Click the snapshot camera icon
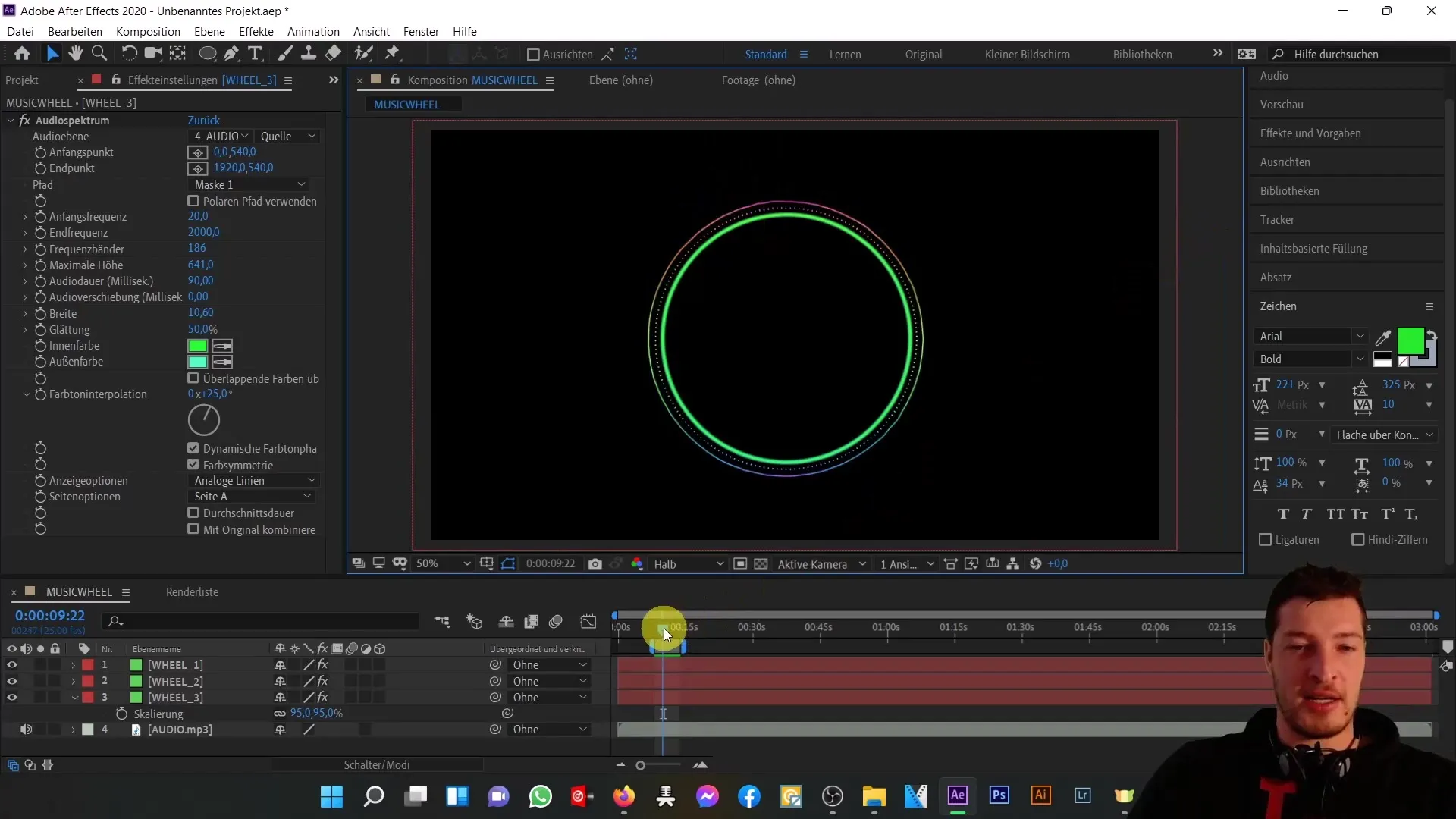1456x819 pixels. tap(595, 564)
